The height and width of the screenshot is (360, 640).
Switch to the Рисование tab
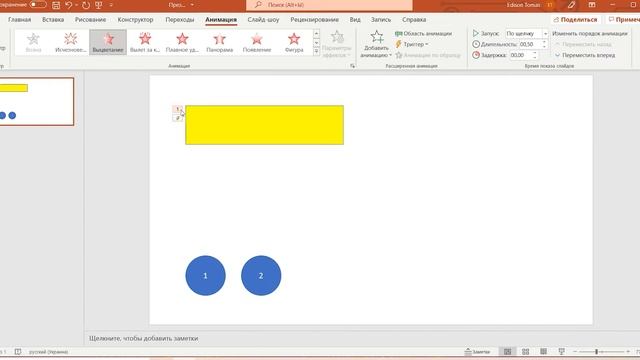point(90,20)
